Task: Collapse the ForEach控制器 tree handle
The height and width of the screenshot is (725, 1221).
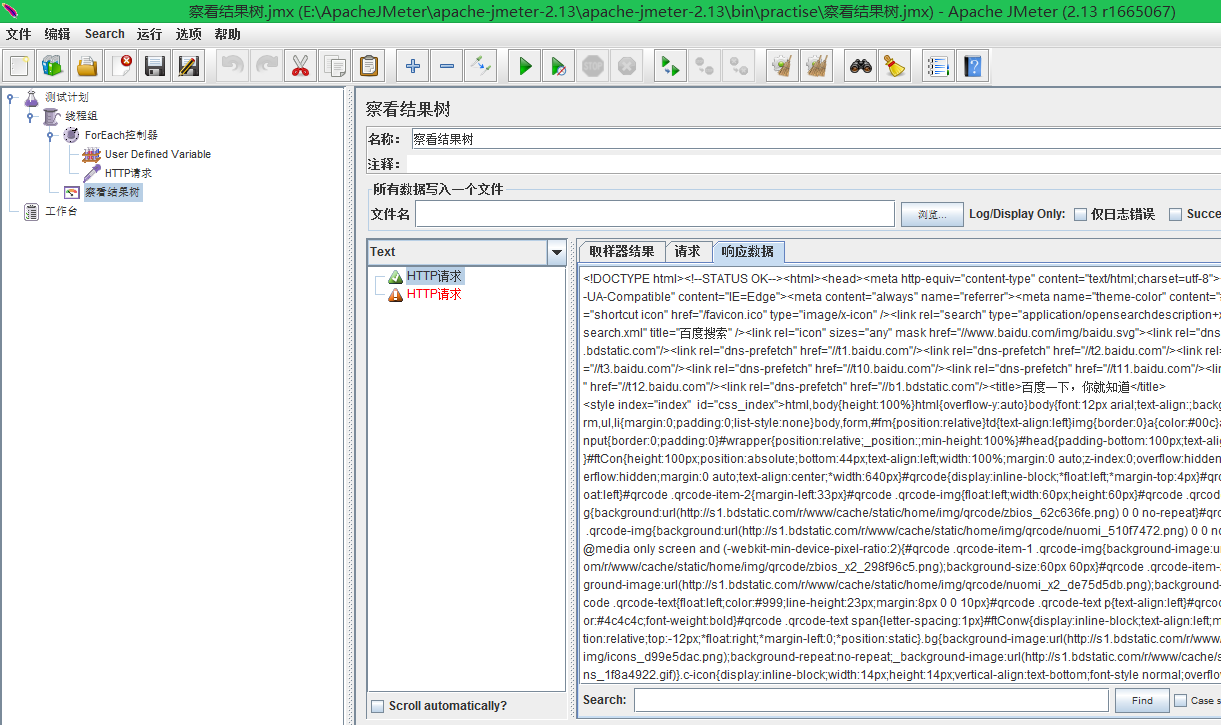Action: click(x=50, y=136)
